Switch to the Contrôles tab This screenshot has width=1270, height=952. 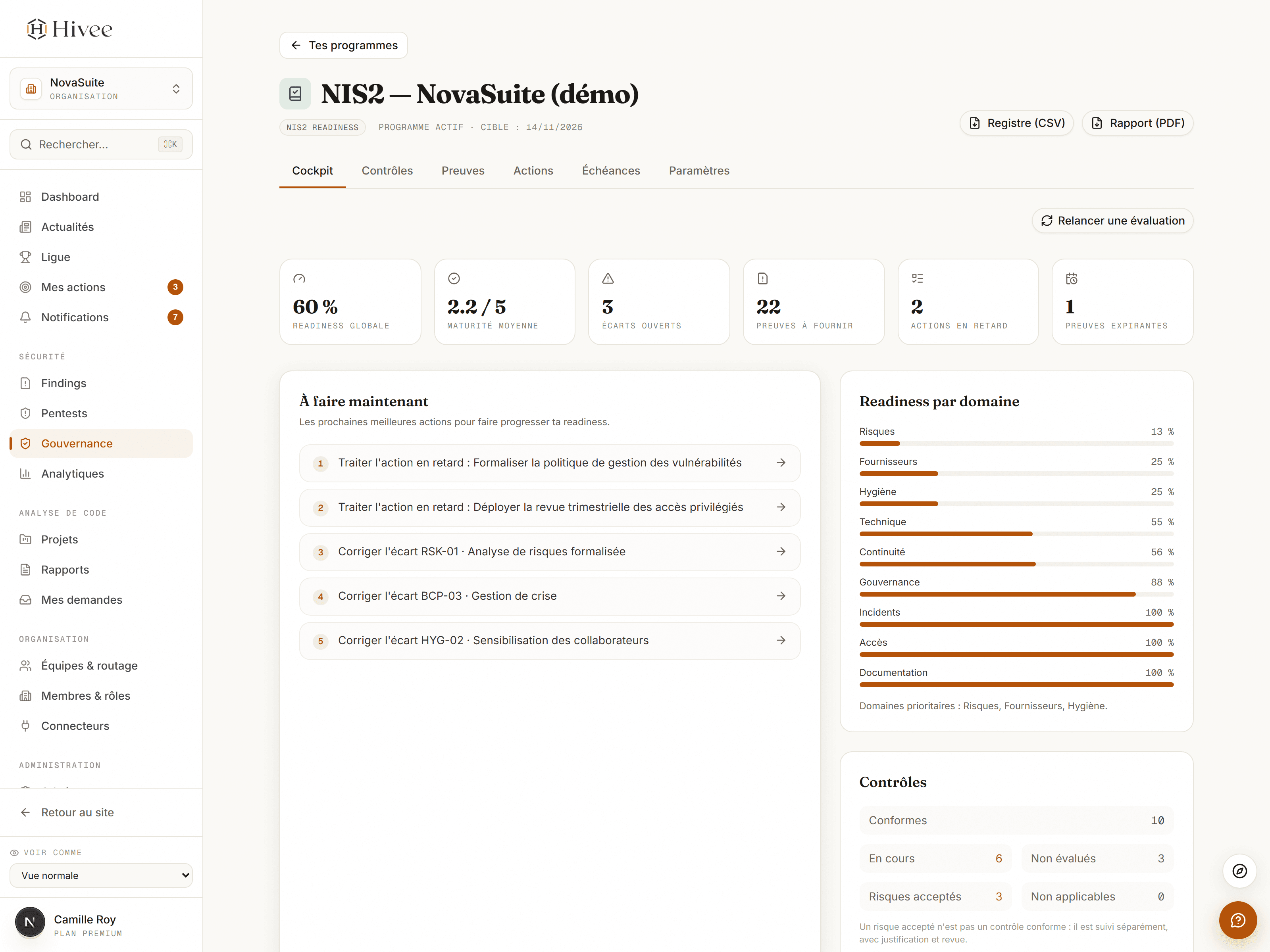(x=387, y=171)
